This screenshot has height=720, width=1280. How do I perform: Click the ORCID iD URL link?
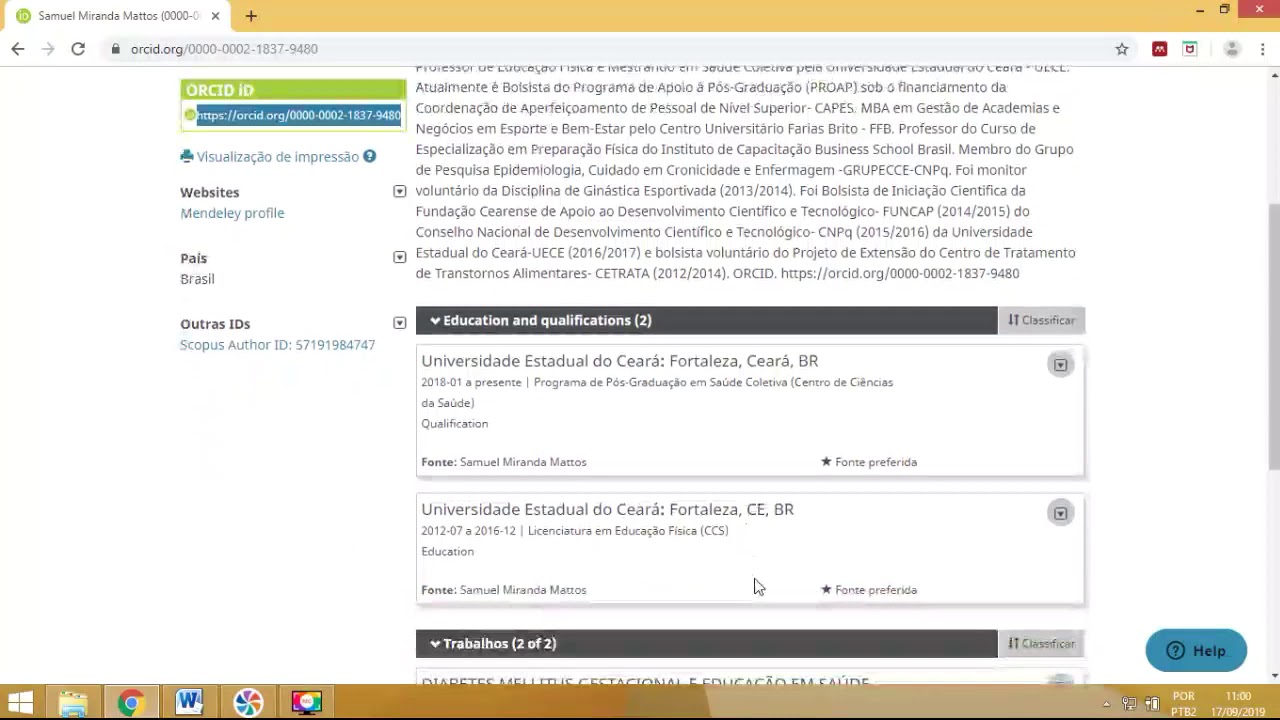pos(298,115)
